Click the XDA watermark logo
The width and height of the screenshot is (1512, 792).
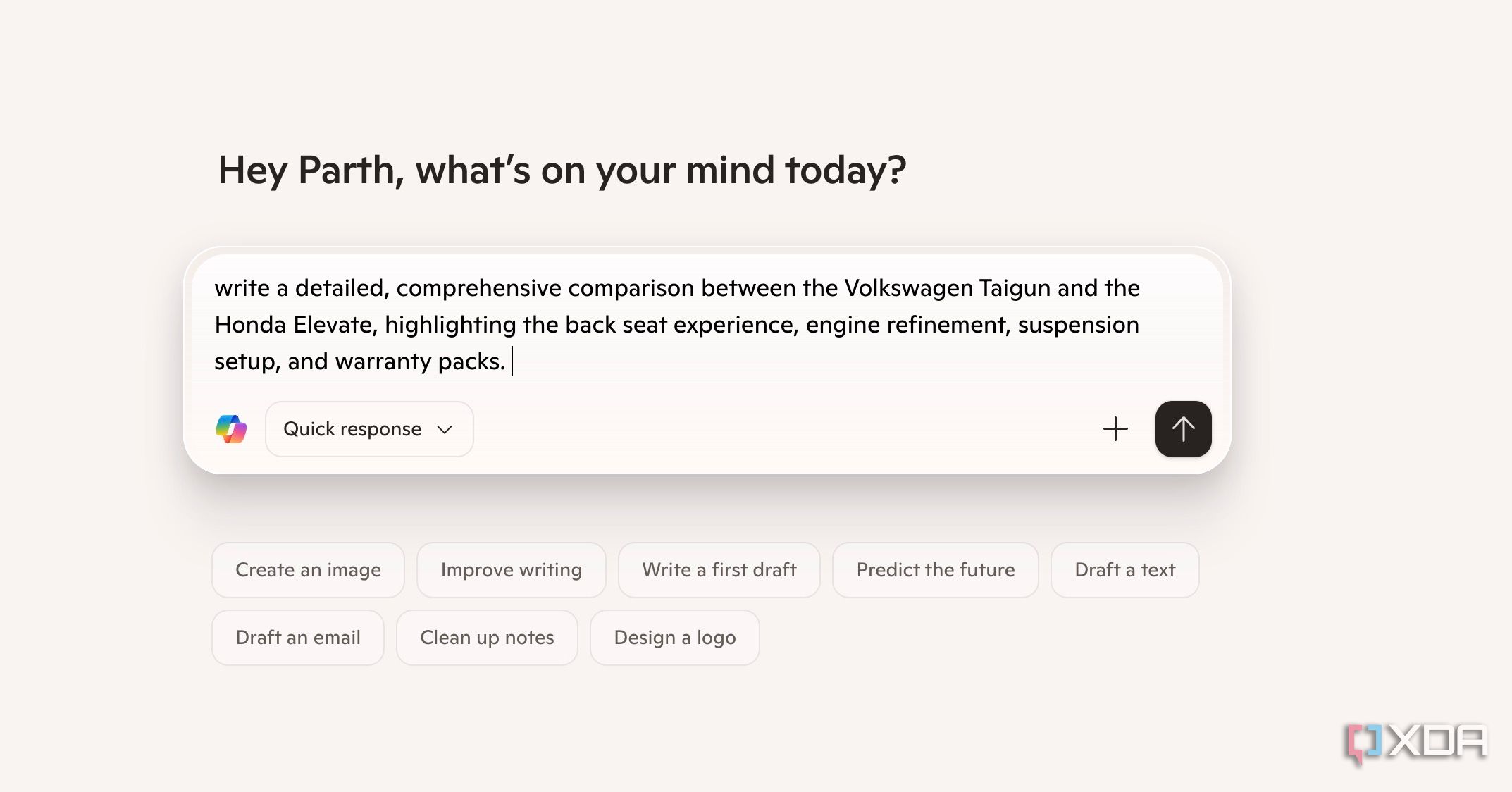point(1416,743)
